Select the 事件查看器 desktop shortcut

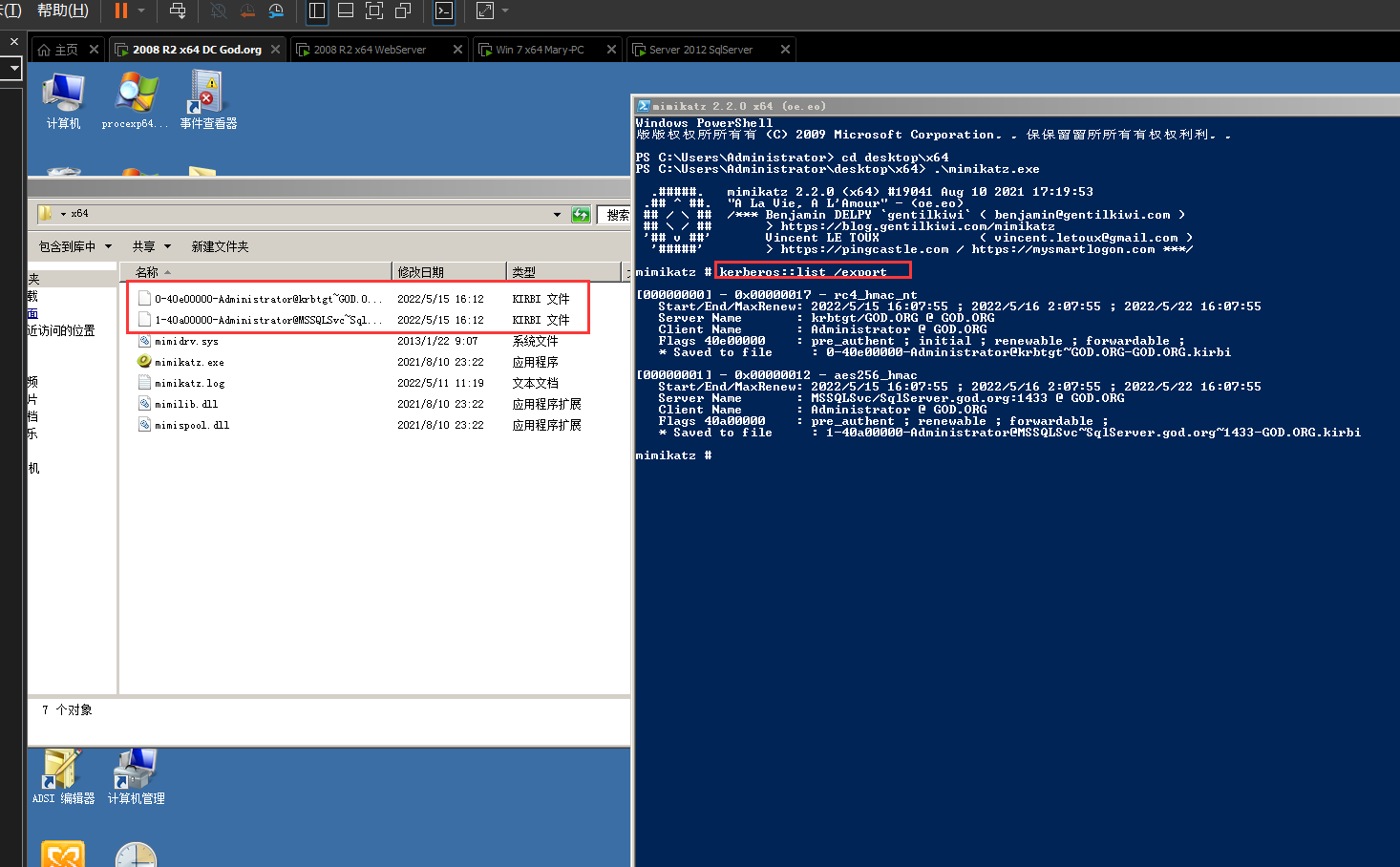[208, 100]
